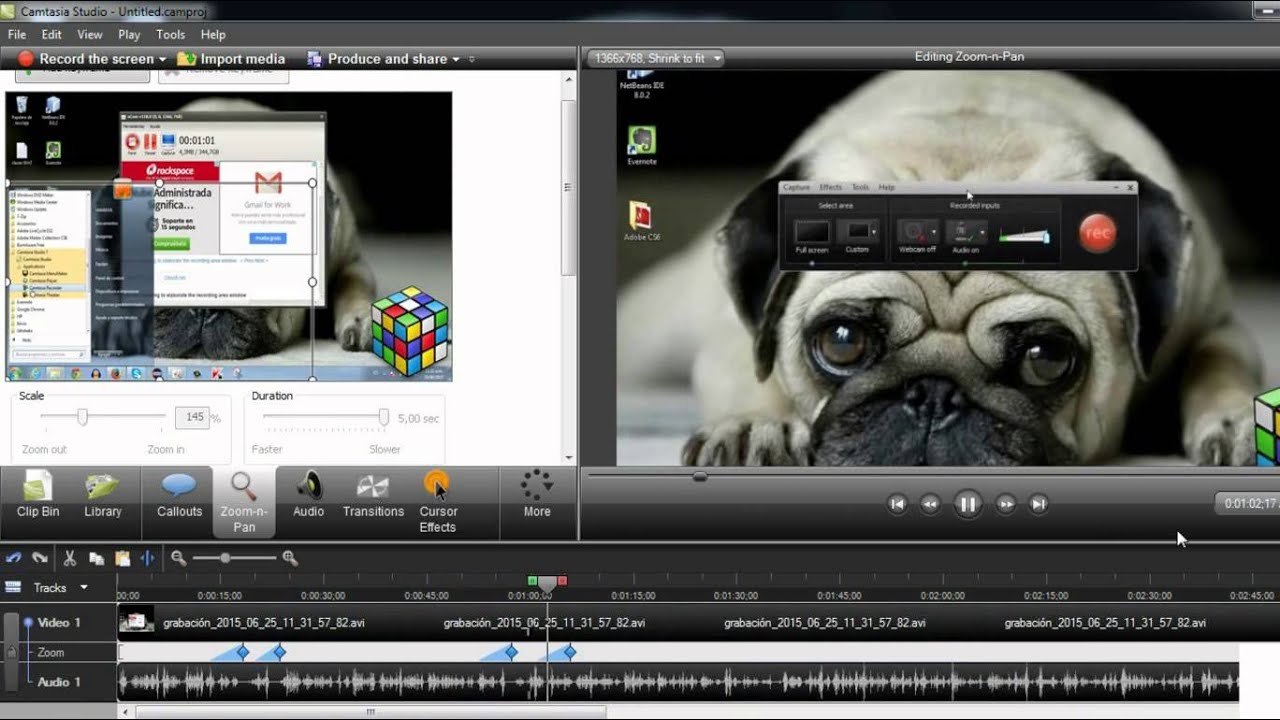Click the panel scrollbar down arrow
Screen dimensions: 1280x720
point(569,458)
